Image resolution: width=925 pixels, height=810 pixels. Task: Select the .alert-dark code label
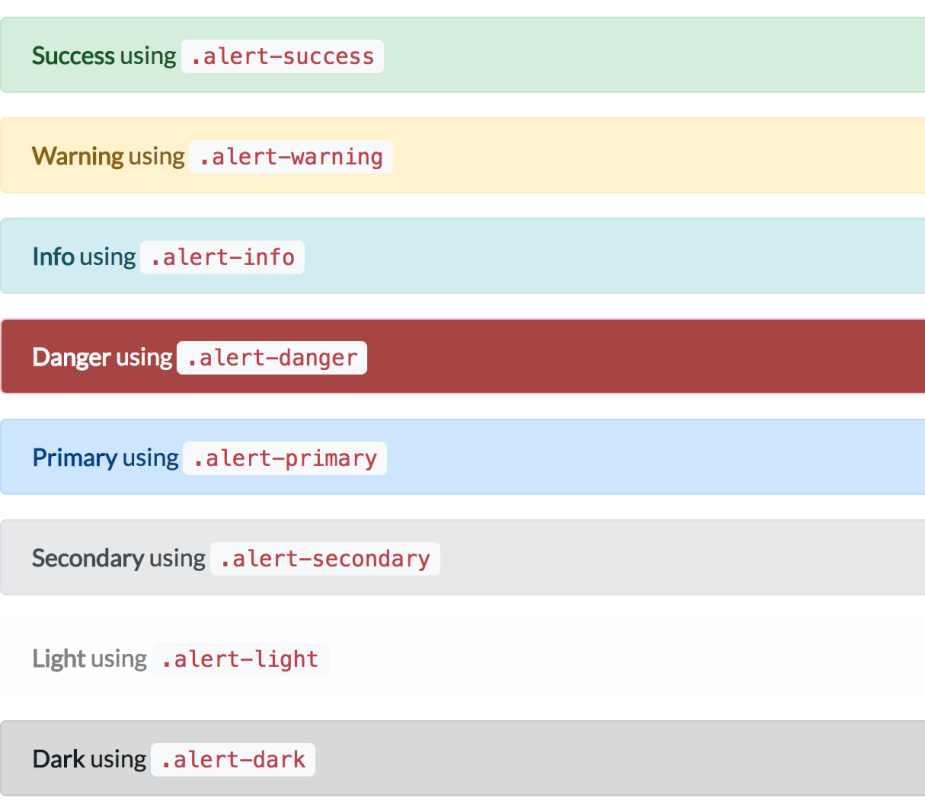coord(233,760)
